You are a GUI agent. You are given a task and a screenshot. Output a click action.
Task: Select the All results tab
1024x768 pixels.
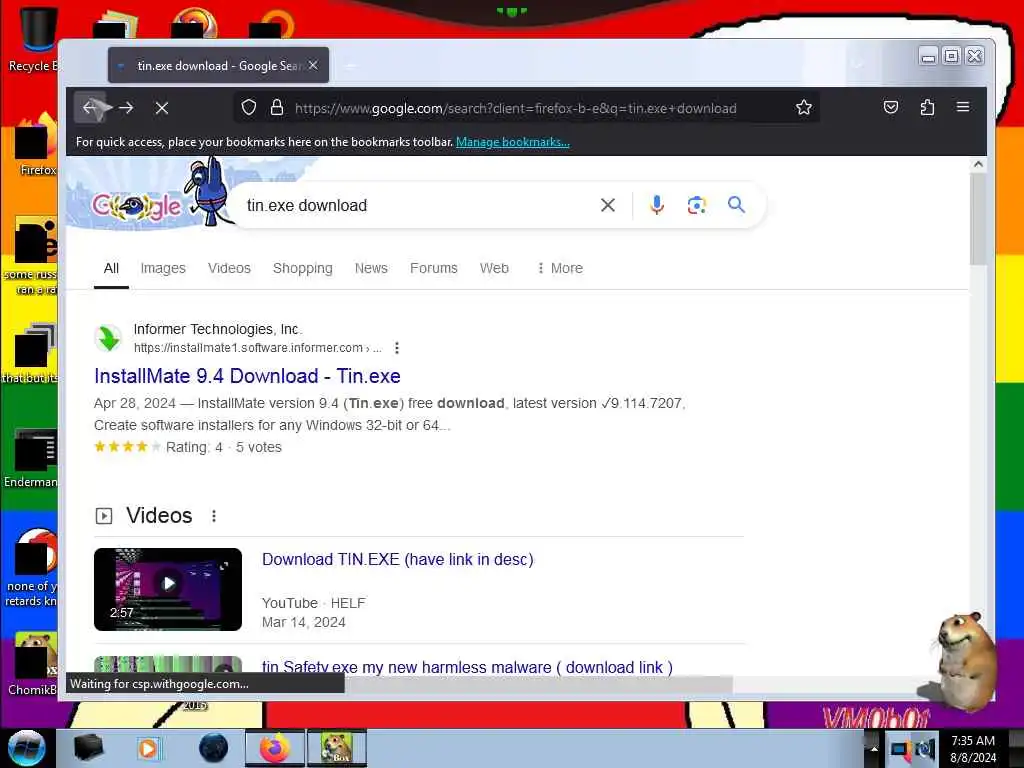(x=111, y=268)
